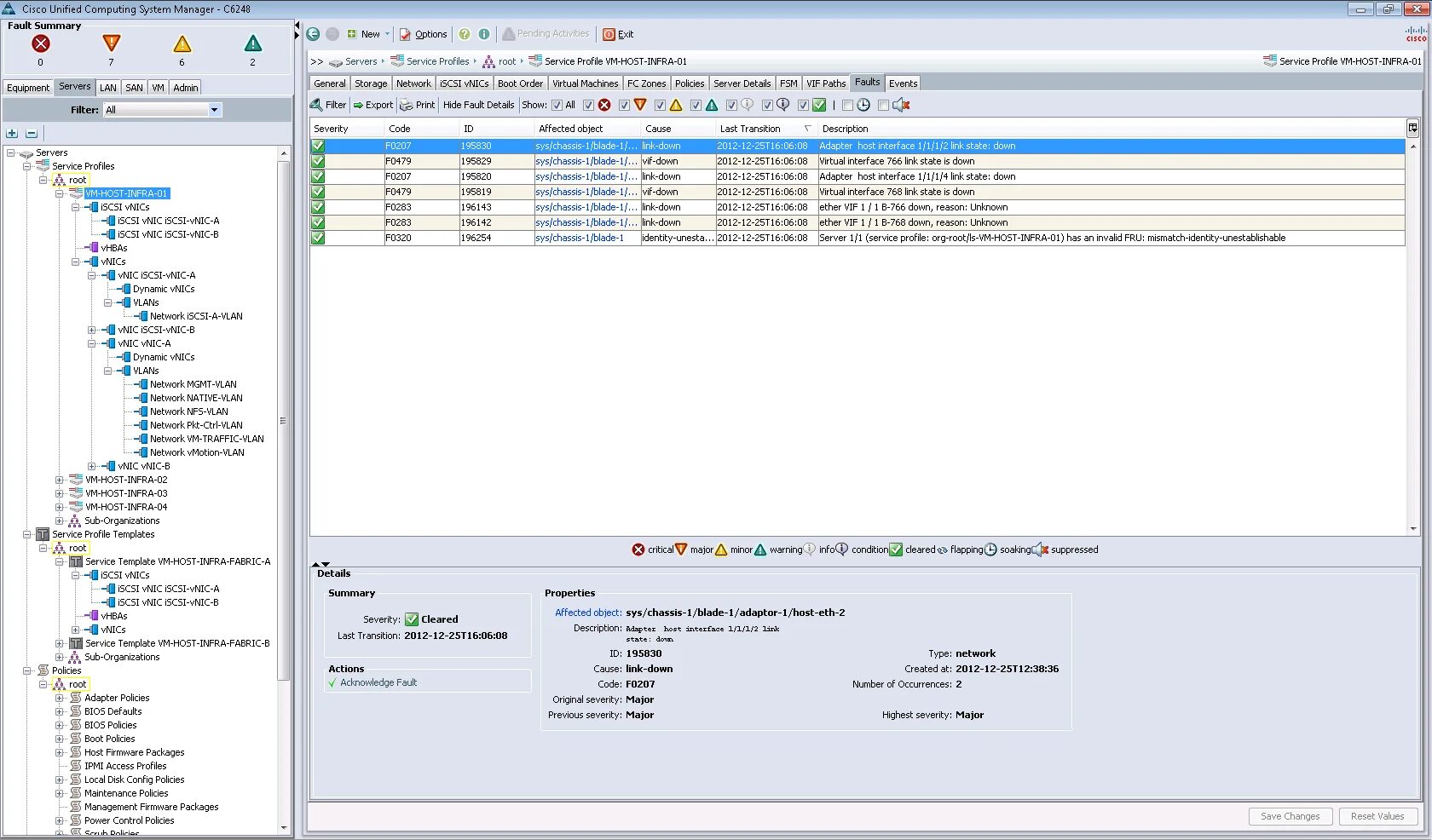Expand the vNIC iSCSI-vNIC-B node under vNICs
This screenshot has width=1432, height=840.
92,330
